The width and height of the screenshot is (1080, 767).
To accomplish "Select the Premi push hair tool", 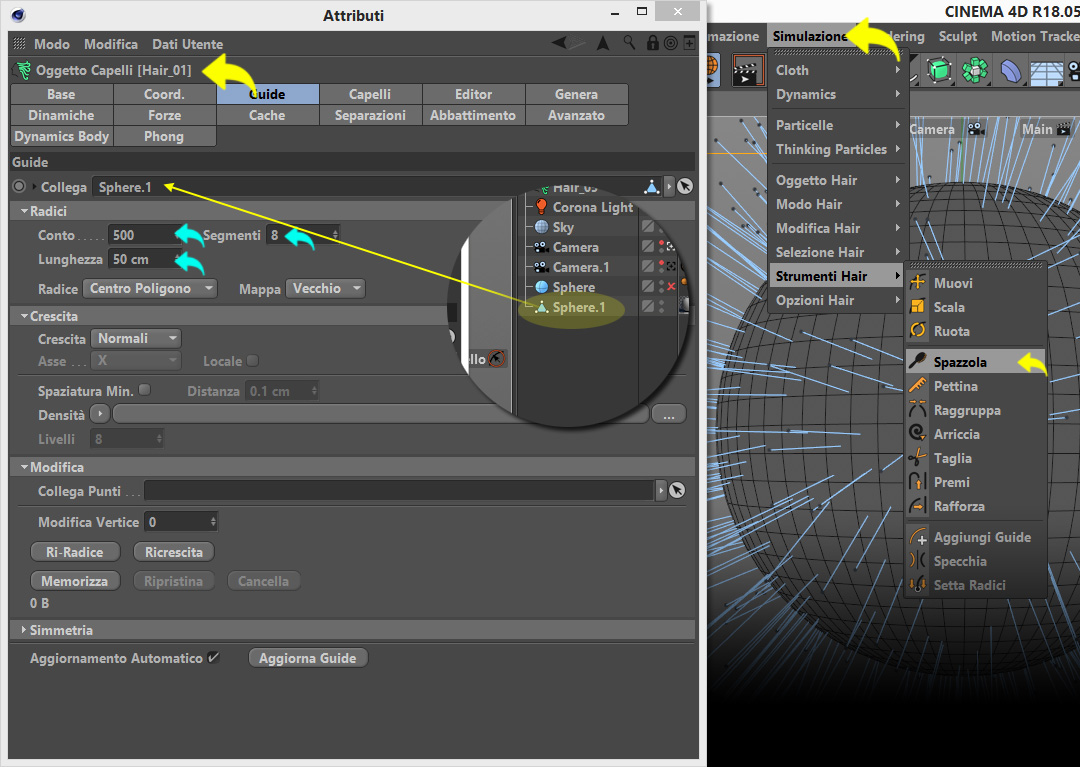I will click(975, 483).
